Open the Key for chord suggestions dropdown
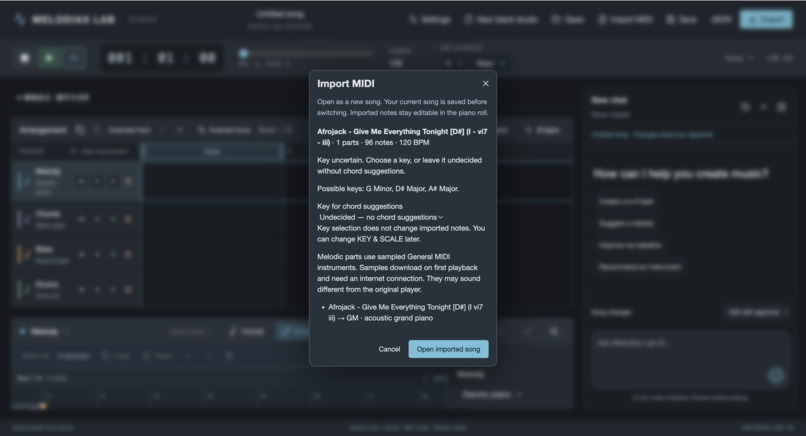This screenshot has height=436, width=806. 381,217
